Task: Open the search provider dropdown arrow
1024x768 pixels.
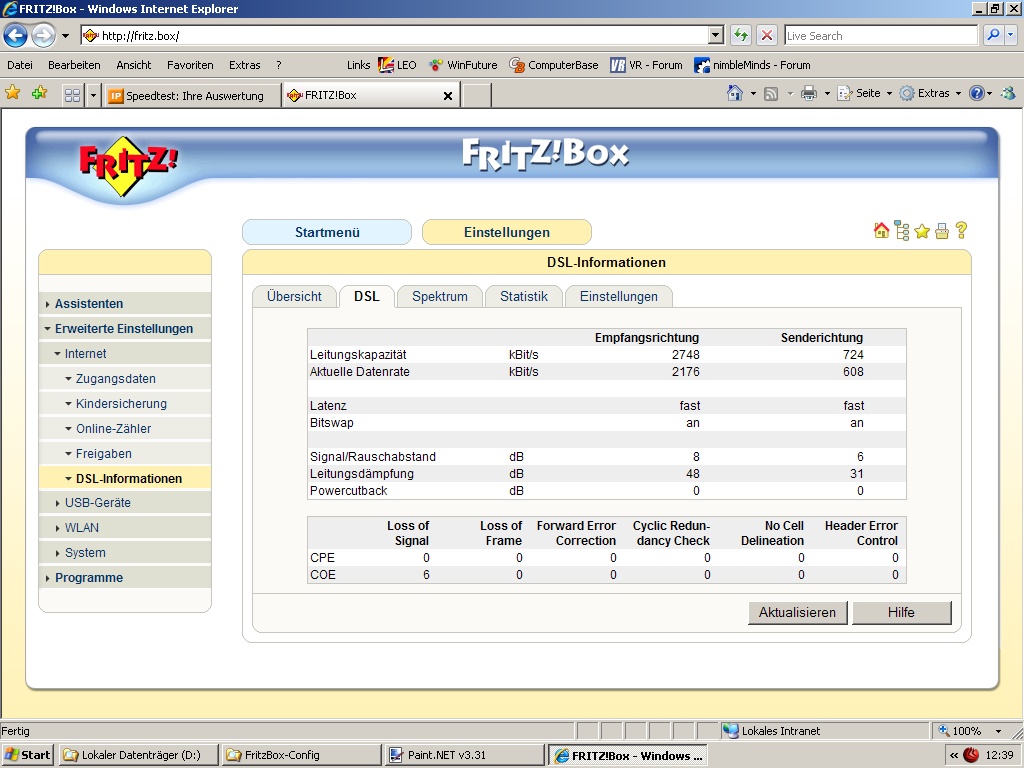Action: [1011, 35]
